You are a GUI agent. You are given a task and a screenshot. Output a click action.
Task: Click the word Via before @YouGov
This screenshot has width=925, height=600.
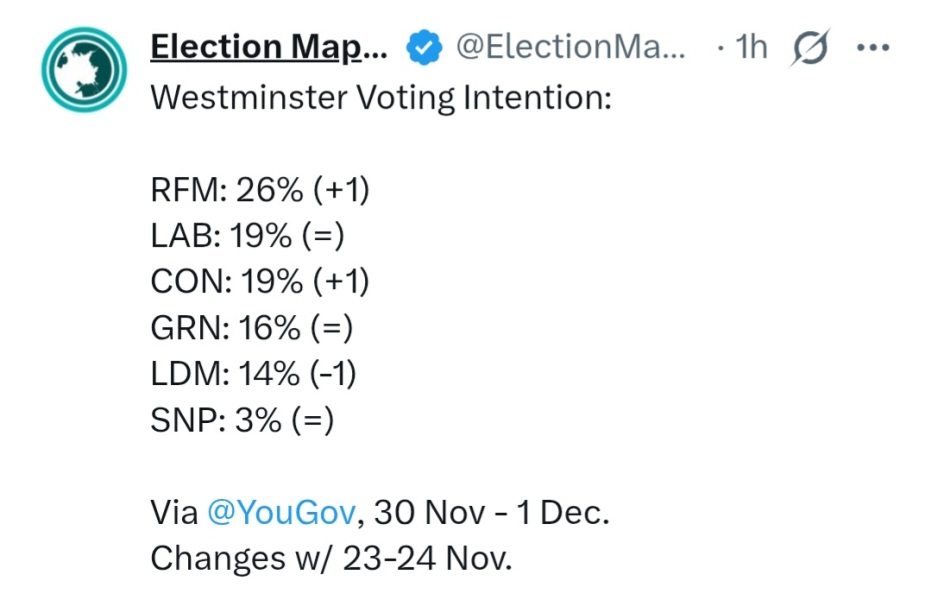point(174,513)
